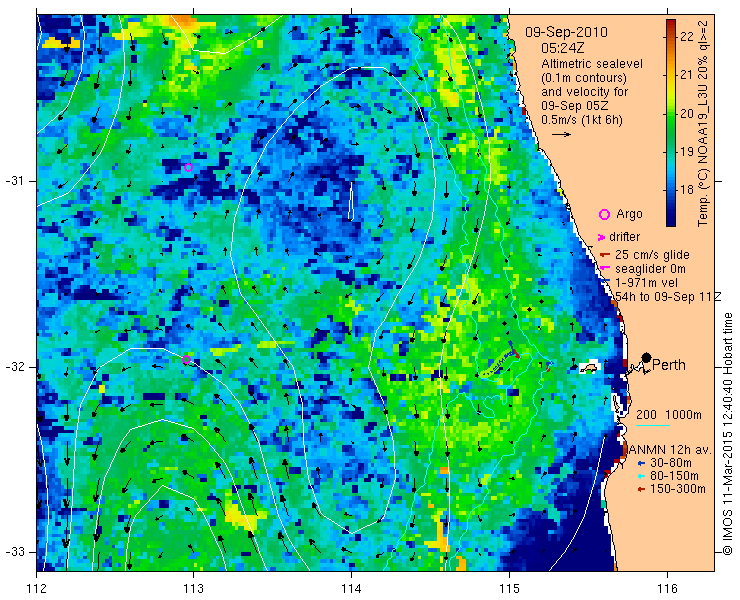Click the cyan 200 1000m bathymetry line sample
This screenshot has width=740, height=600.
click(x=653, y=425)
